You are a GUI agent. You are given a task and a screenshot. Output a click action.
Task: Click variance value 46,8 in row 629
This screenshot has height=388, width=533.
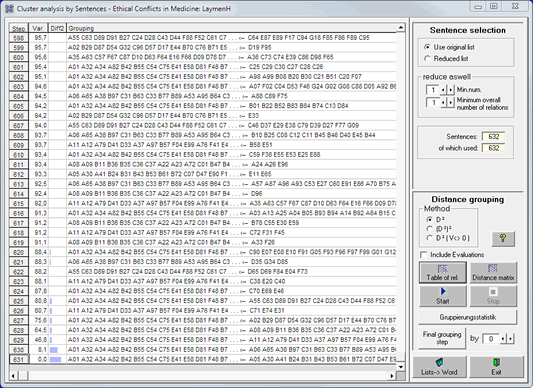point(41,340)
